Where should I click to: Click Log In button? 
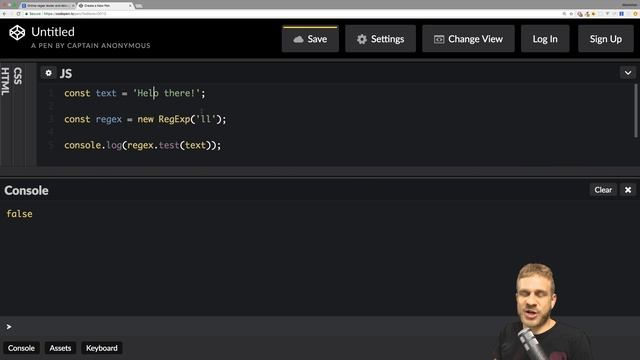[545, 39]
